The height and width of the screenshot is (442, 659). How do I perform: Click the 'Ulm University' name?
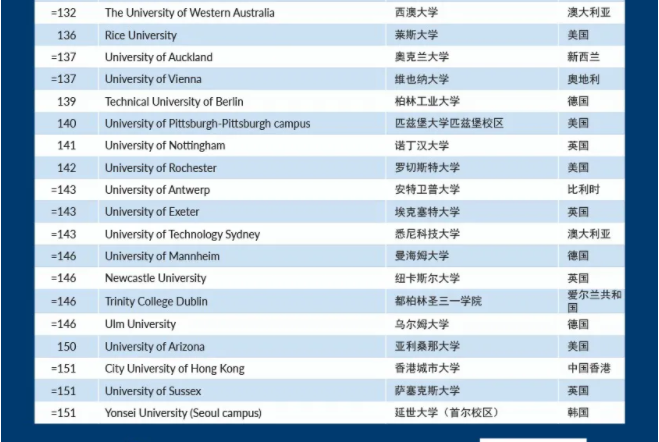(x=140, y=324)
